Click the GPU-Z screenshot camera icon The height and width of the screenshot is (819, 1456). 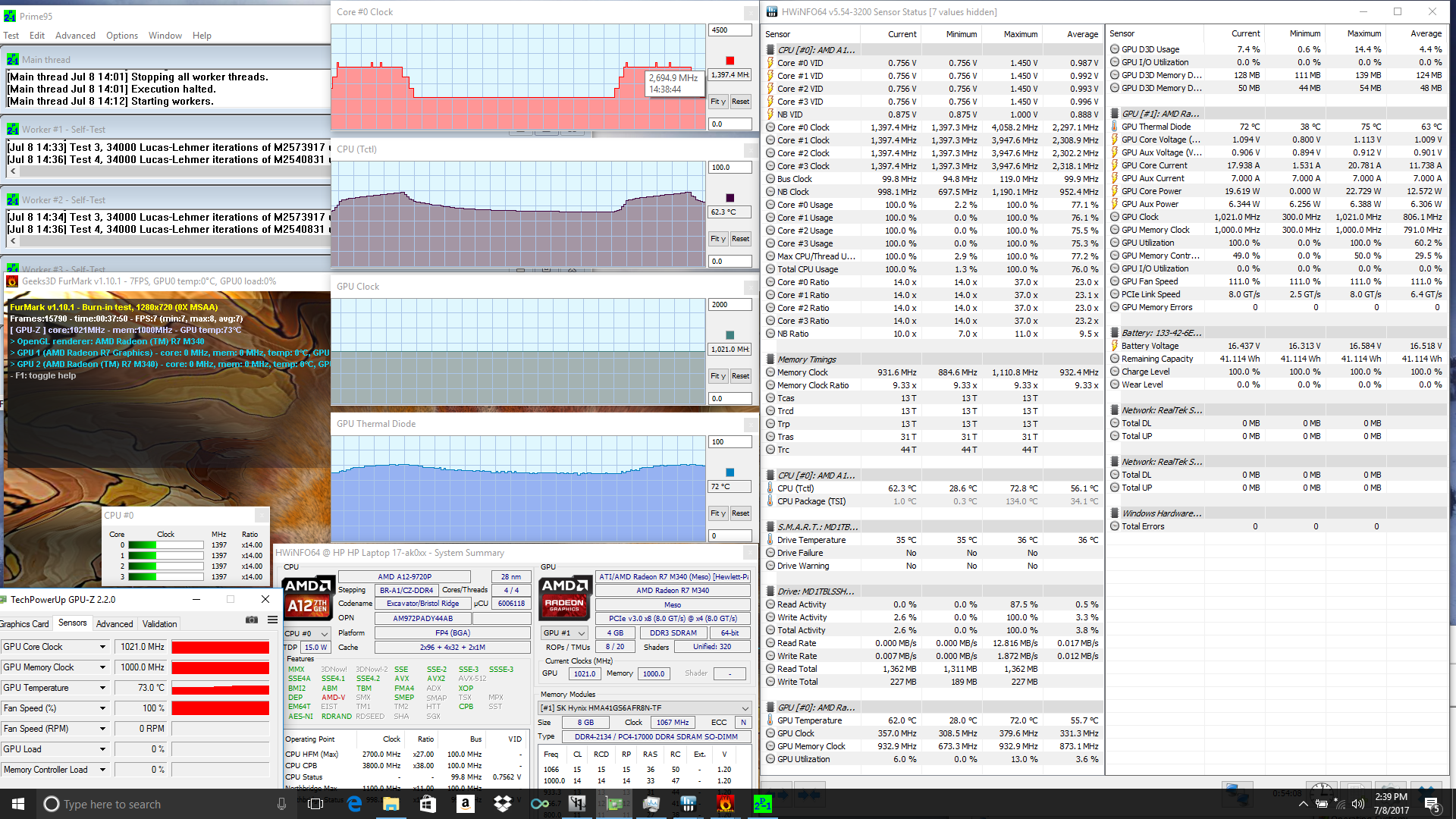(251, 620)
